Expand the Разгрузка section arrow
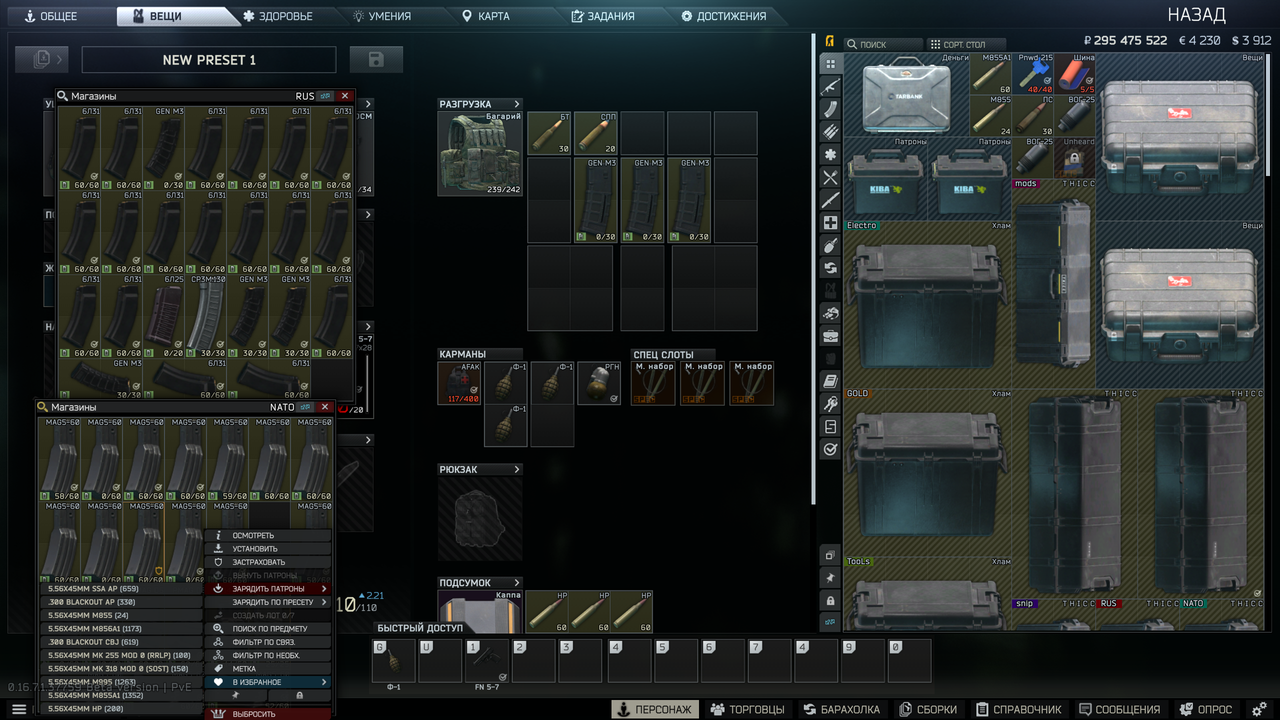This screenshot has width=1280, height=720. (x=517, y=104)
